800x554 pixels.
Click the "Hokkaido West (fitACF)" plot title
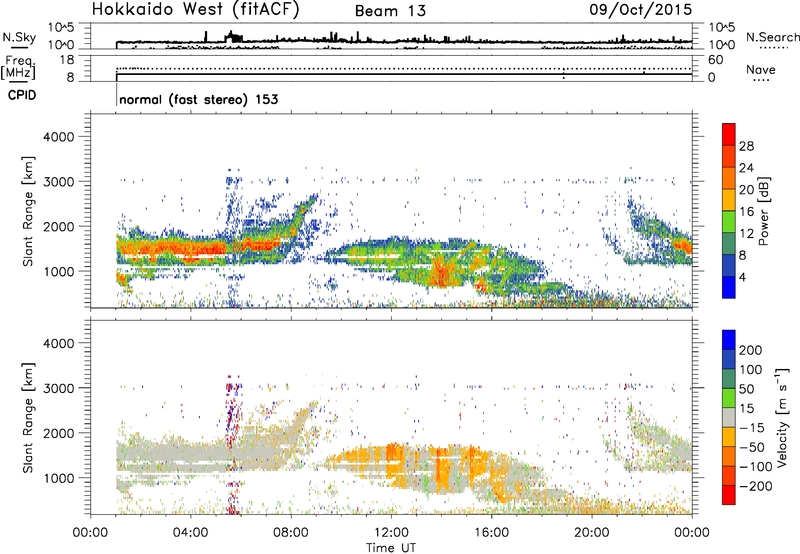tap(195, 10)
